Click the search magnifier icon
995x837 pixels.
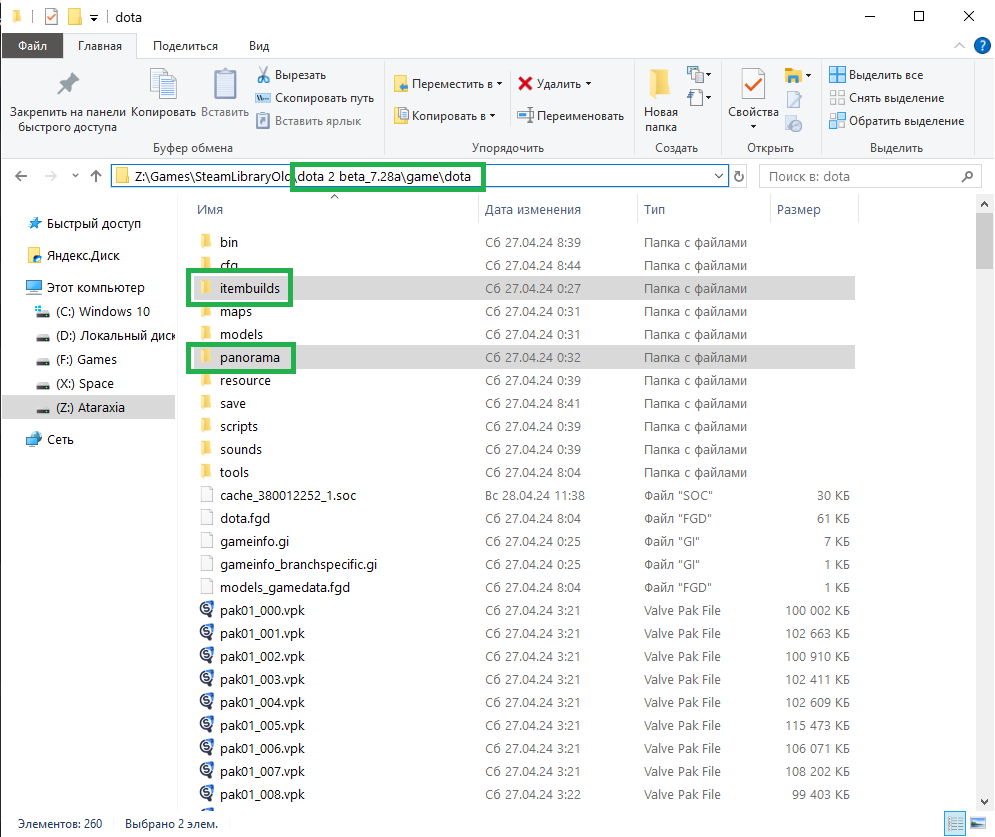click(967, 176)
